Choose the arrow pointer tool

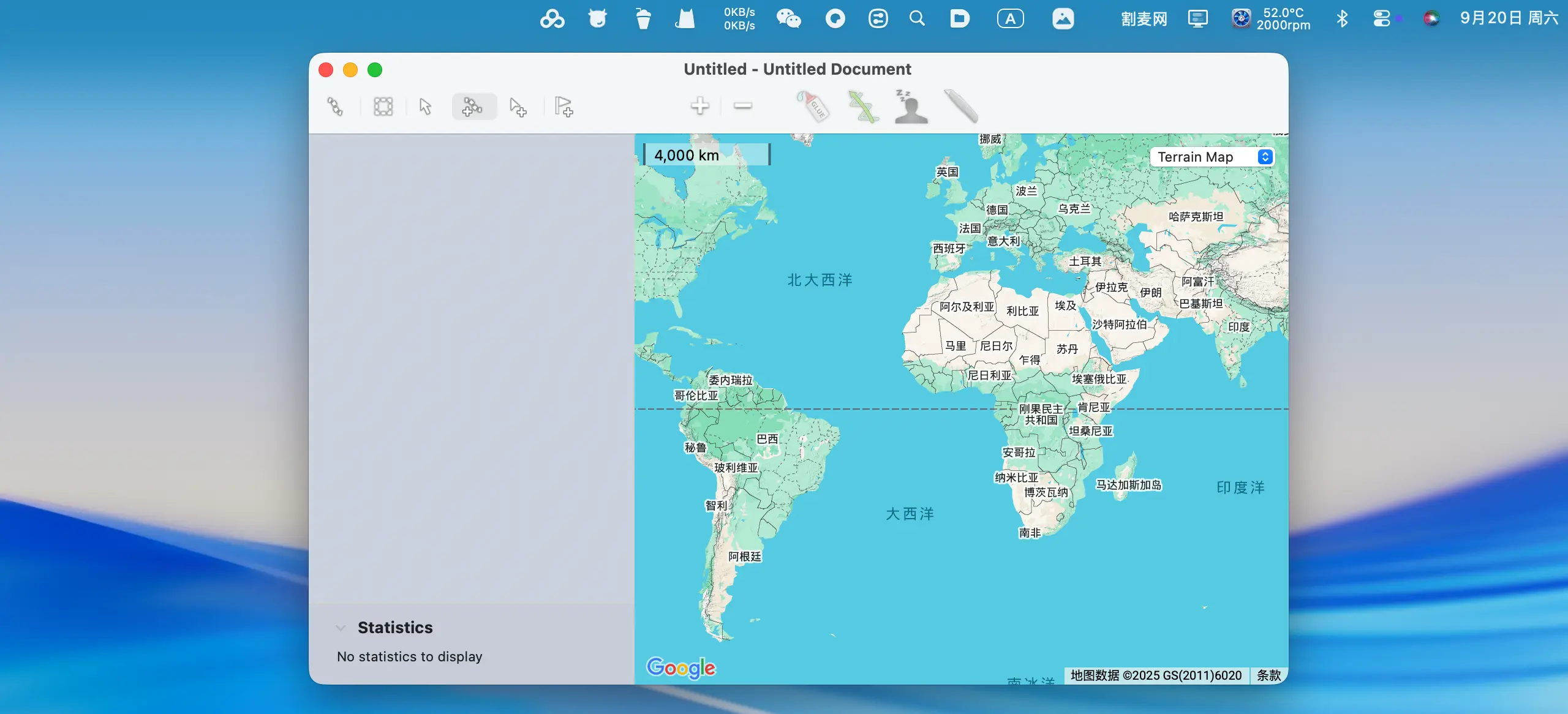pos(426,107)
